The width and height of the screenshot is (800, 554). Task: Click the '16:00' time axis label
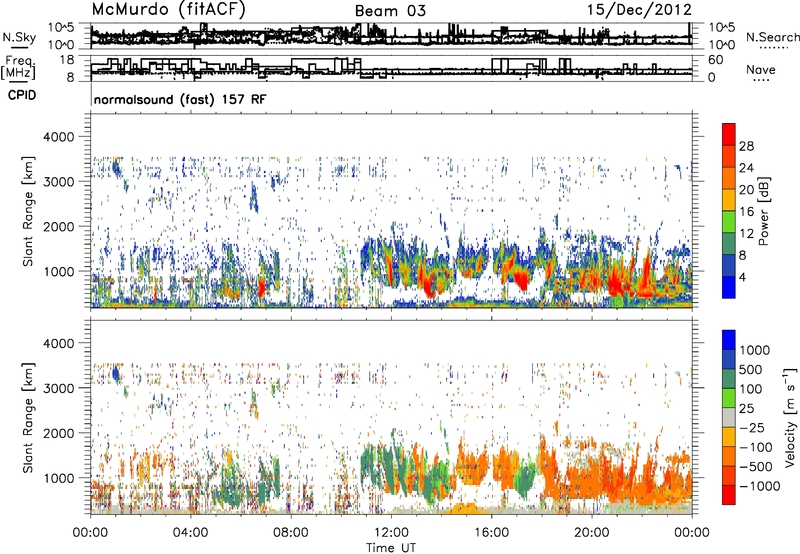[x=491, y=533]
